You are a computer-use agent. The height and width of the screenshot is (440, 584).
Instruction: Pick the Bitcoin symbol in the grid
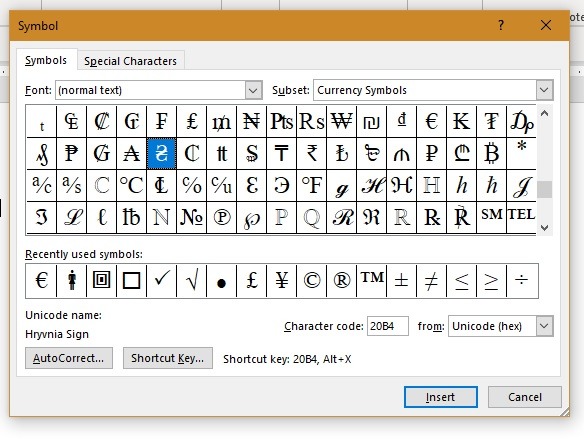click(491, 153)
